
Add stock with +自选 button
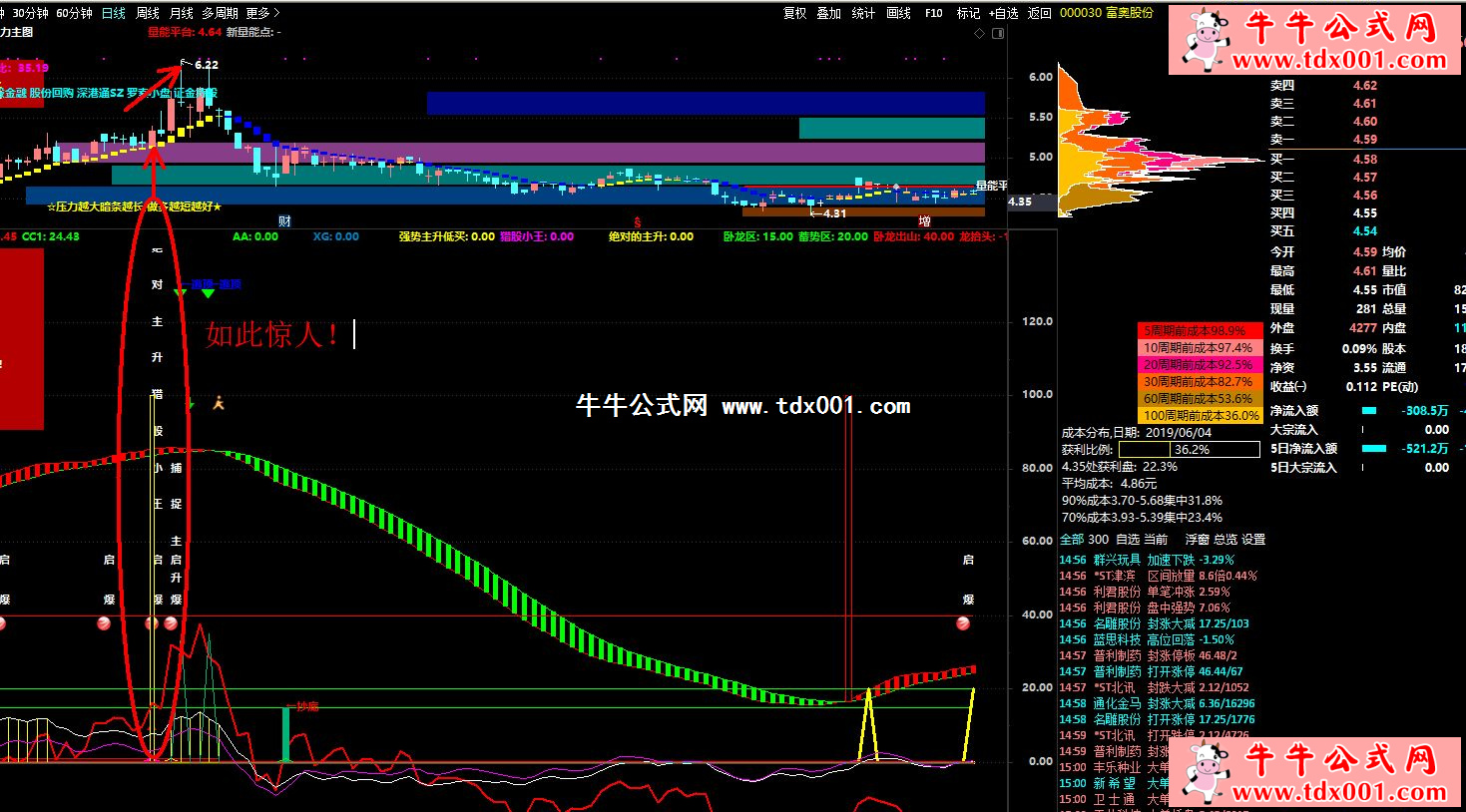[x=1004, y=13]
